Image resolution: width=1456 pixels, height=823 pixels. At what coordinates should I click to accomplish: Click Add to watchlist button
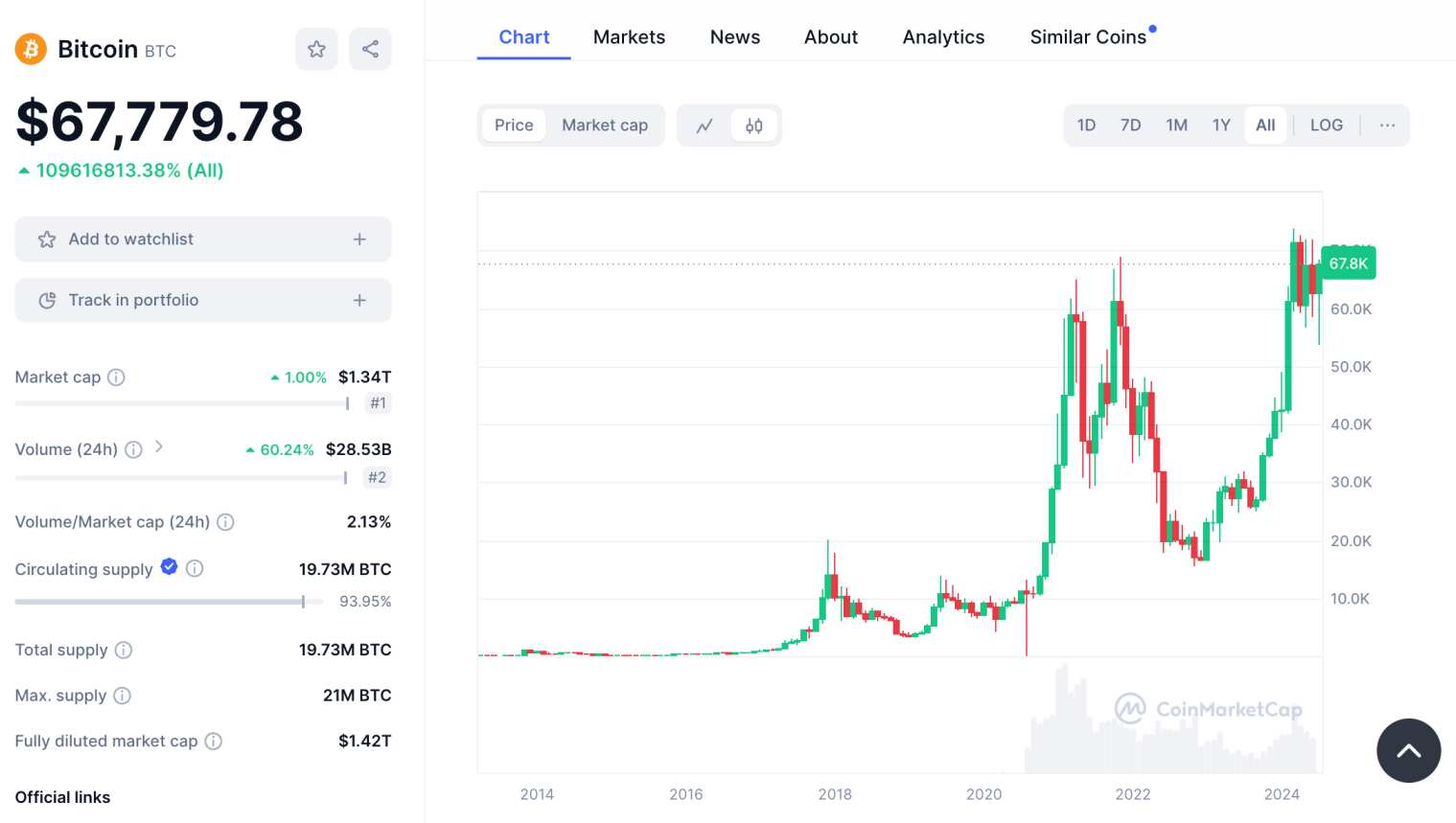(203, 240)
